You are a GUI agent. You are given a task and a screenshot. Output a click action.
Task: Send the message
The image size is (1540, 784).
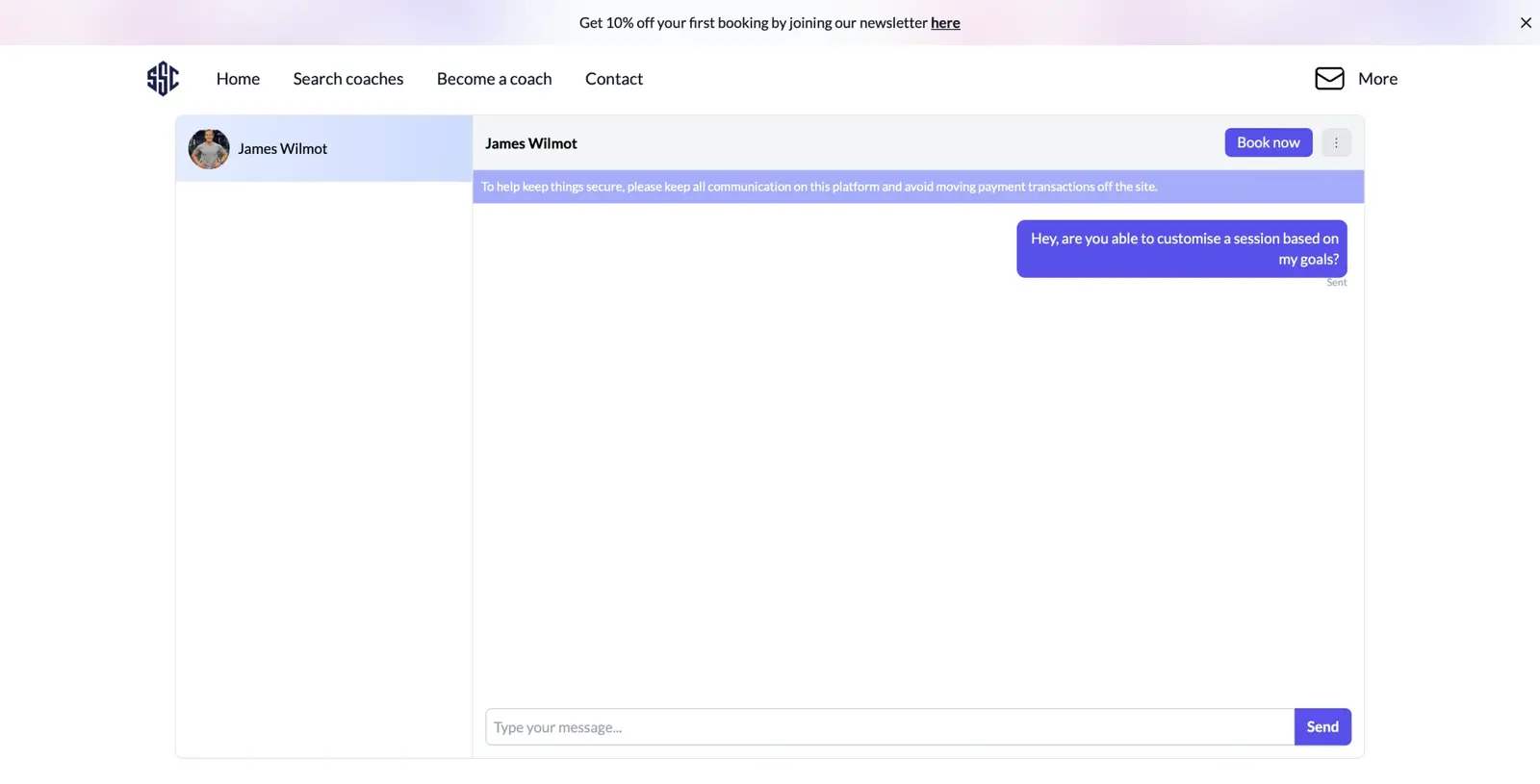[x=1322, y=727]
